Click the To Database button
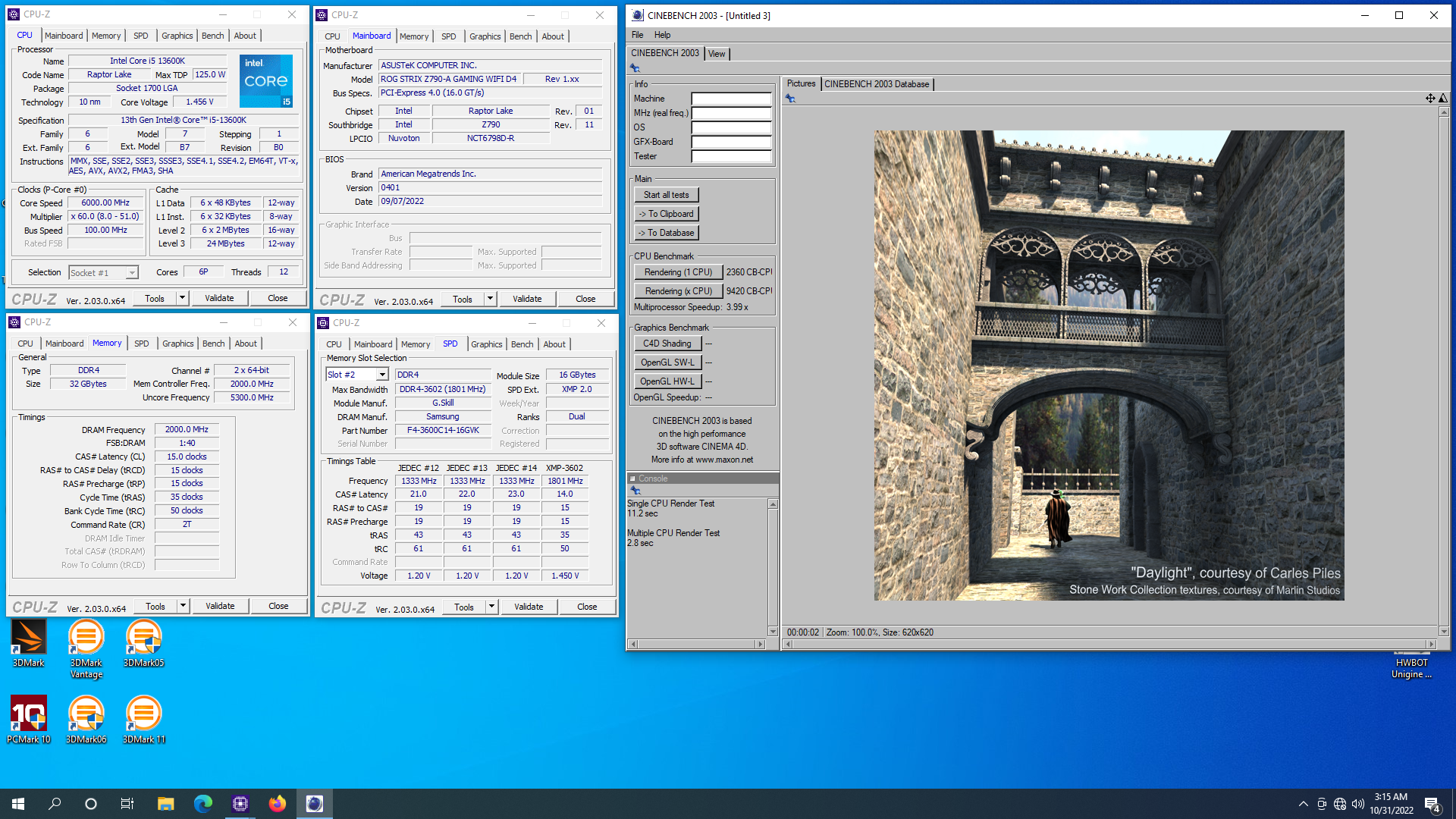 tap(666, 233)
